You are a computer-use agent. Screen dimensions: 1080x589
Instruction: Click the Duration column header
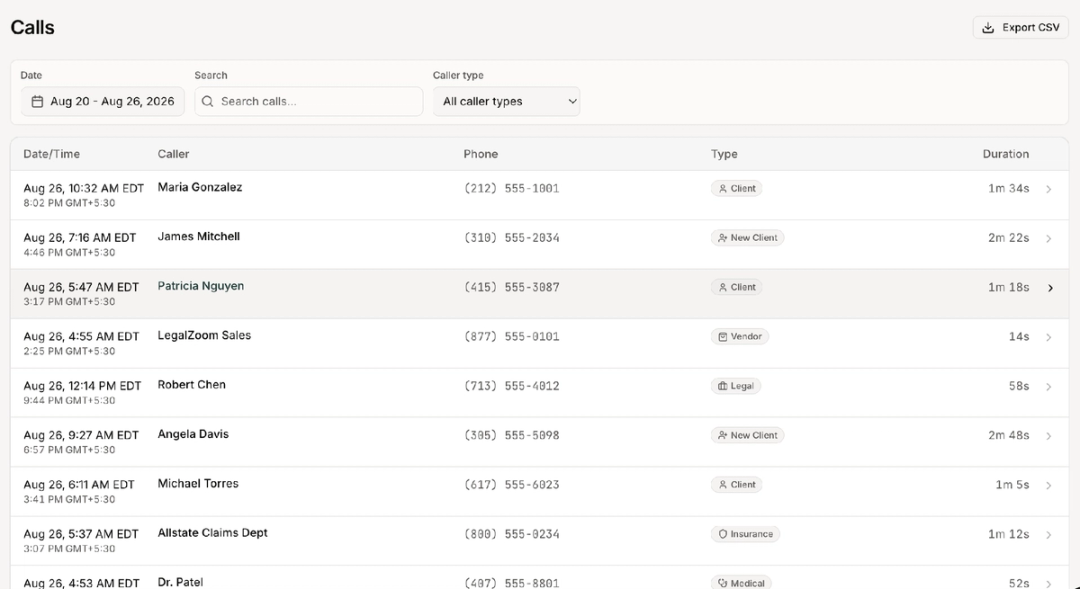pyautogui.click(x=1006, y=154)
